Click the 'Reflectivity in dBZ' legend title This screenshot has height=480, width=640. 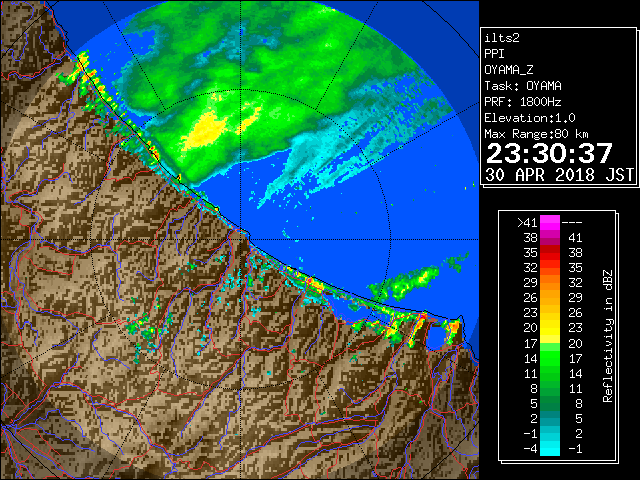[607, 336]
